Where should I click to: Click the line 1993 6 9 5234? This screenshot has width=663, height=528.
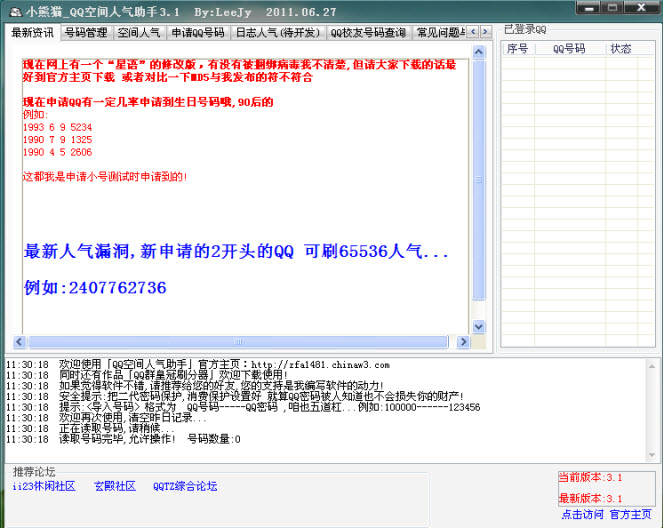point(58,127)
